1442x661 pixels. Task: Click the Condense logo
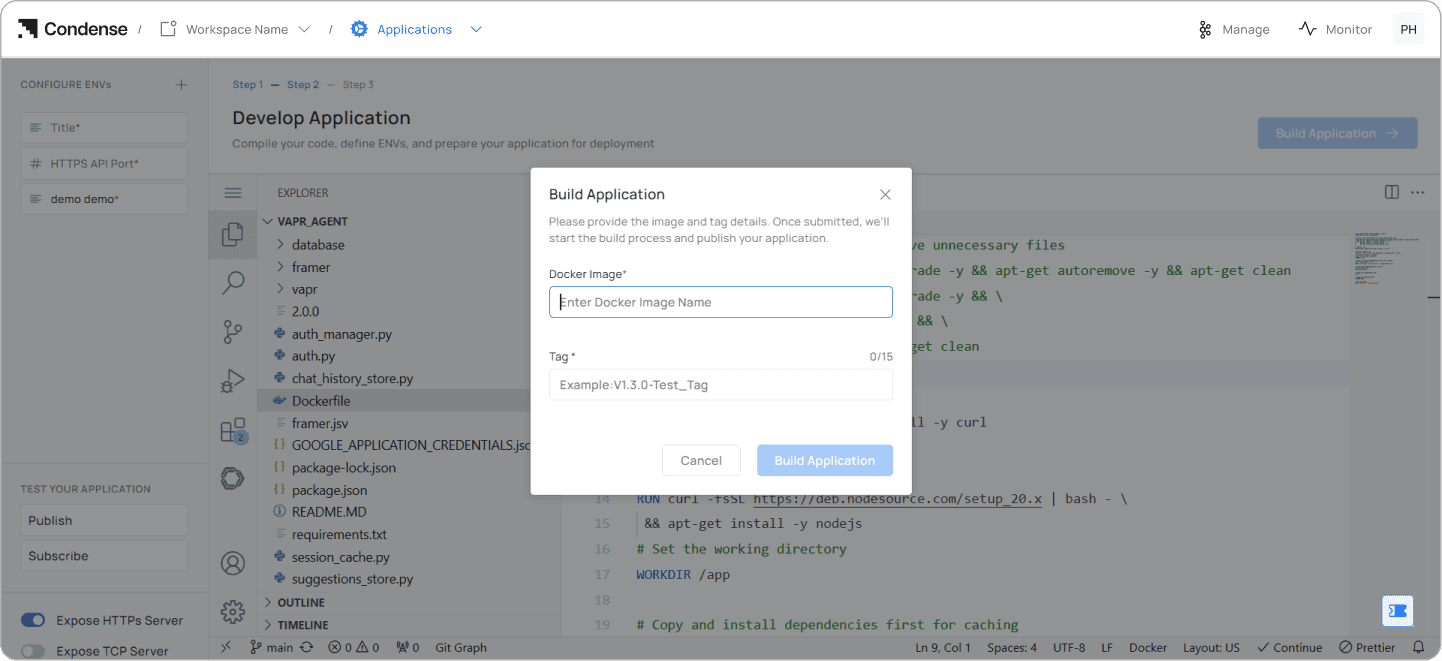[x=72, y=29]
